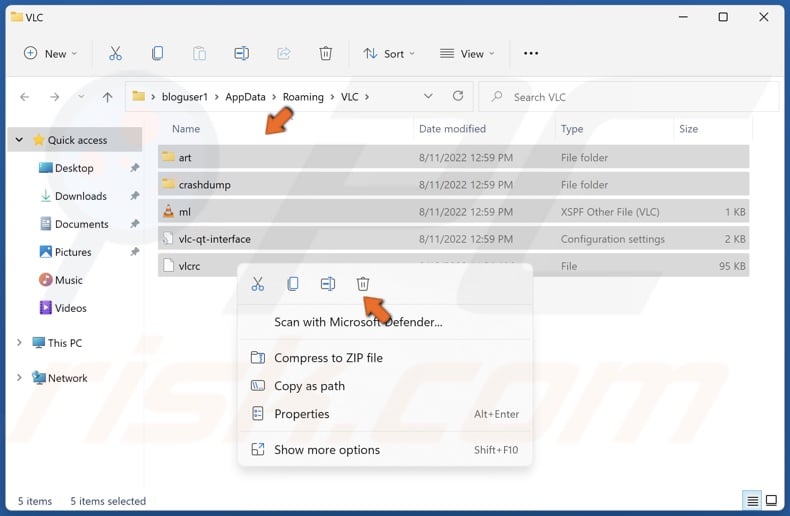Click VLC in the address breadcrumb
The width and height of the screenshot is (790, 516).
pos(349,97)
